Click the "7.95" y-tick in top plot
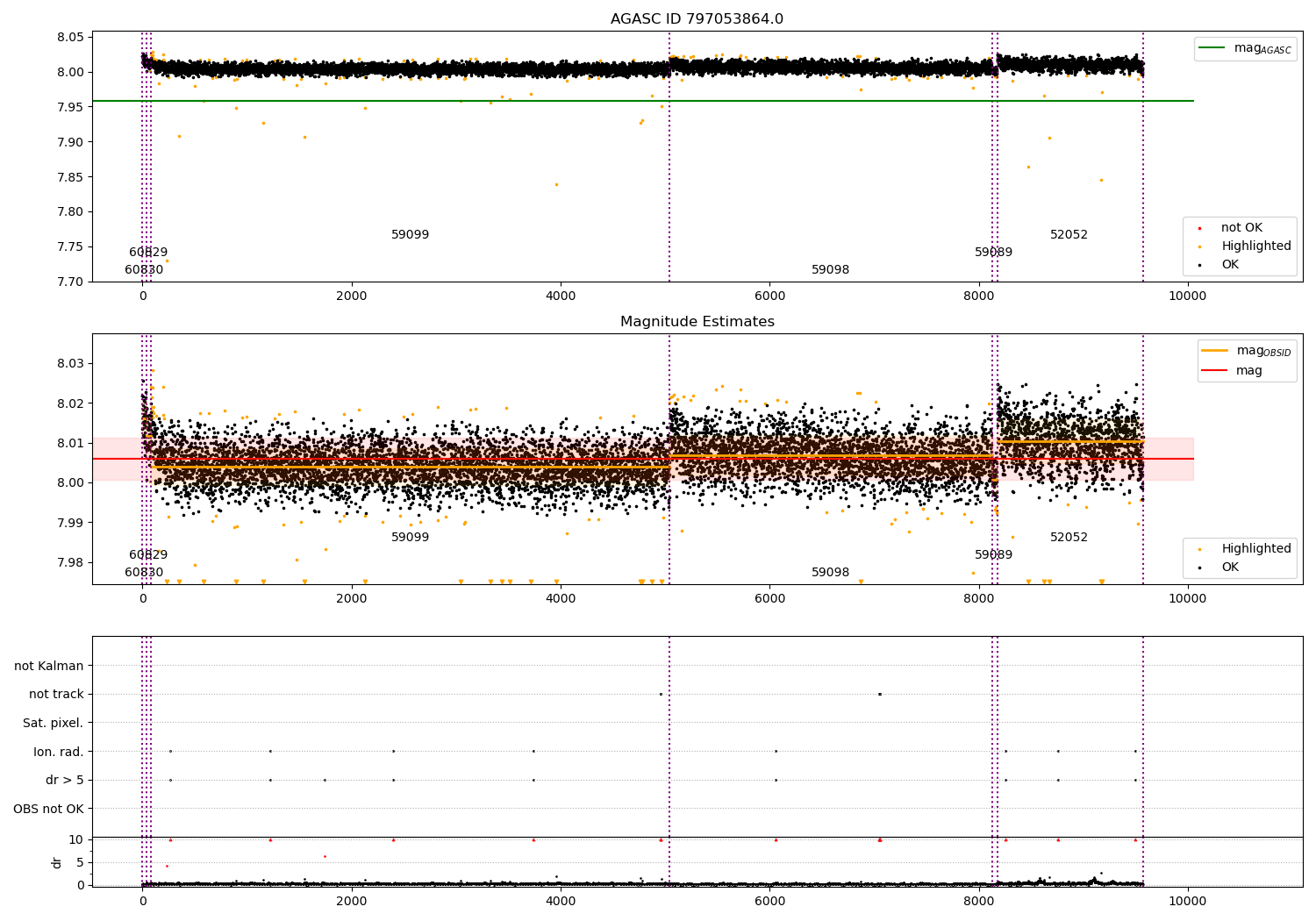The image size is (1316, 921). [71, 107]
